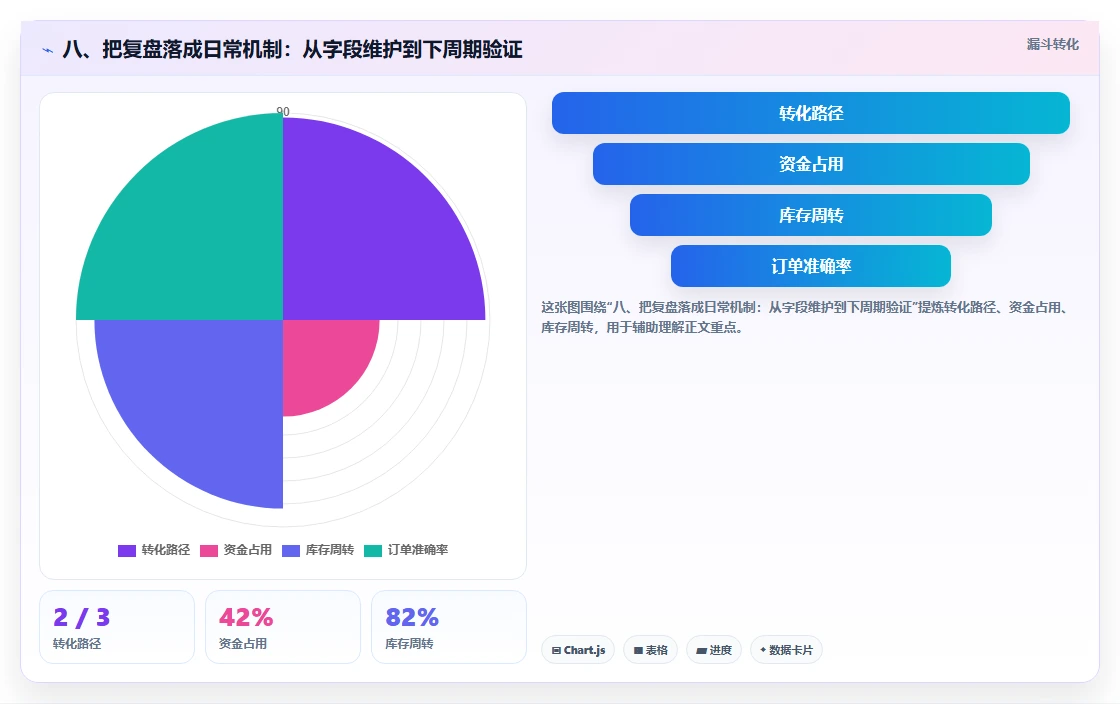Click the 库存周转 funnel bar
The width and height of the screenshot is (1120, 704).
811,215
